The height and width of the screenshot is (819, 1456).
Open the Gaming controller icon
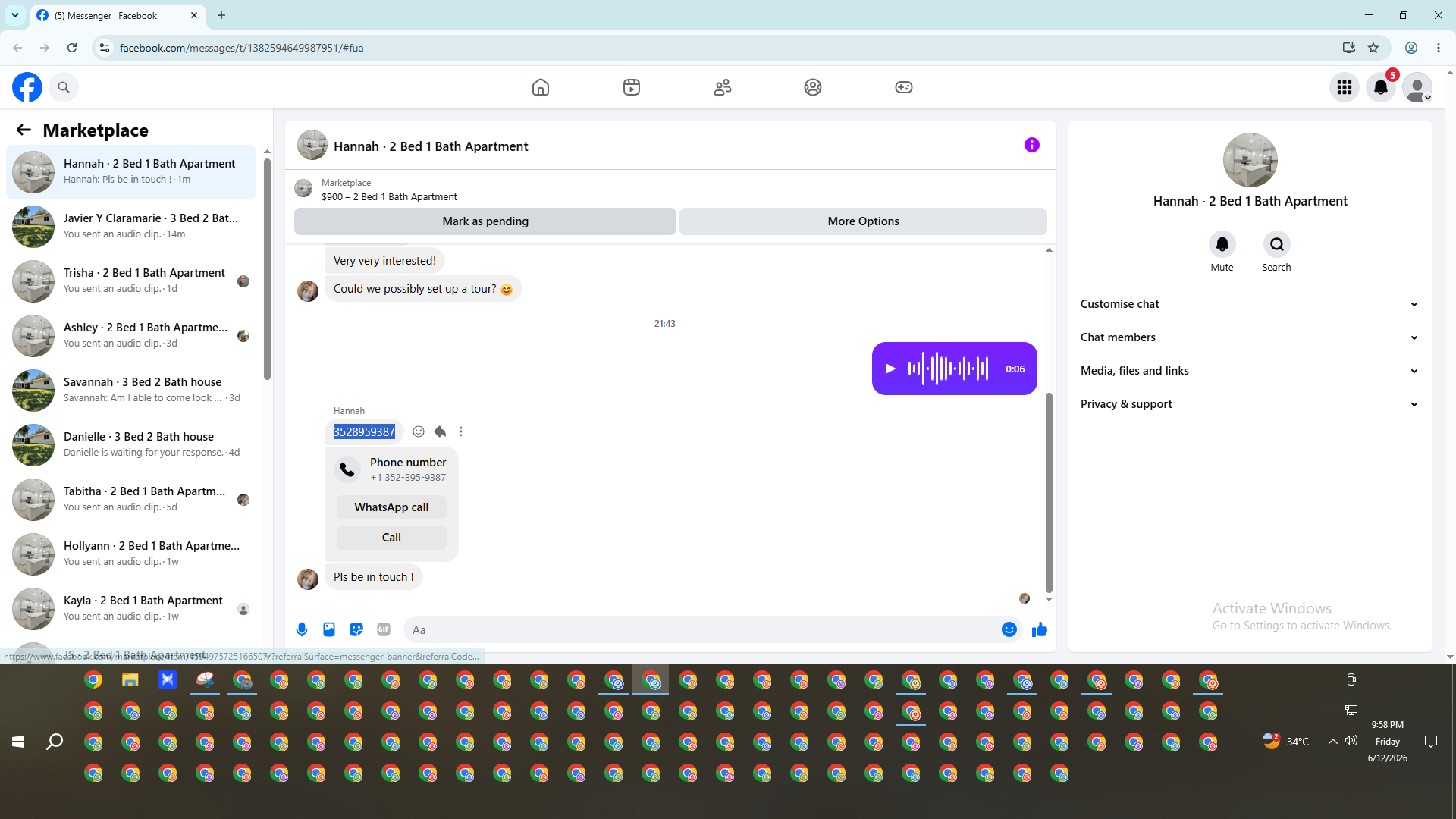point(904,87)
